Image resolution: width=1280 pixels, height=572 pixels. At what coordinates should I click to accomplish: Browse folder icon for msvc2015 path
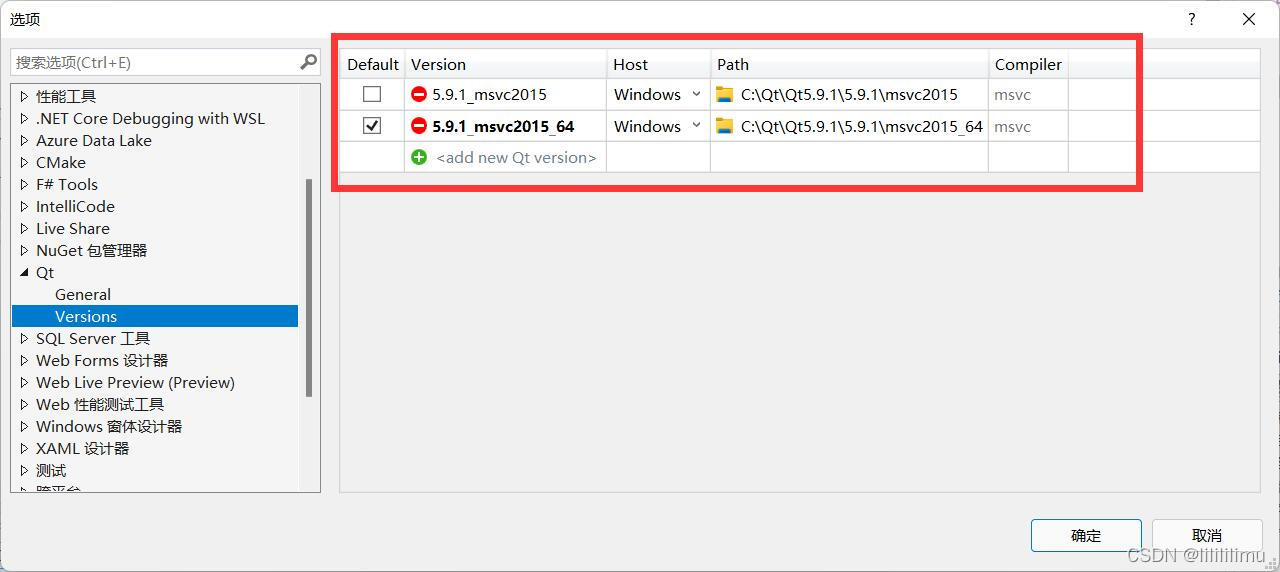725,94
